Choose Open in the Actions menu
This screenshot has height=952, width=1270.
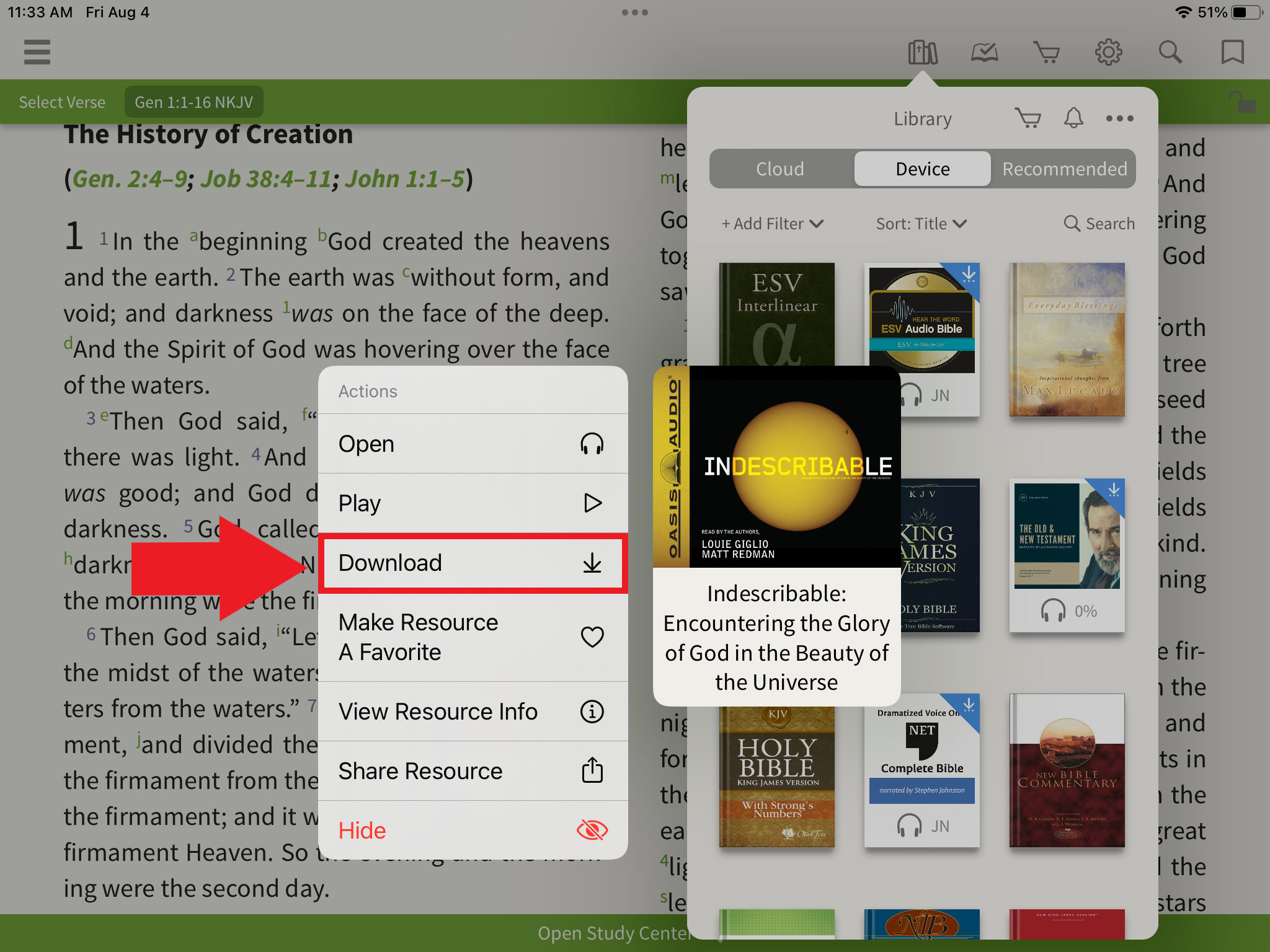[x=473, y=444]
